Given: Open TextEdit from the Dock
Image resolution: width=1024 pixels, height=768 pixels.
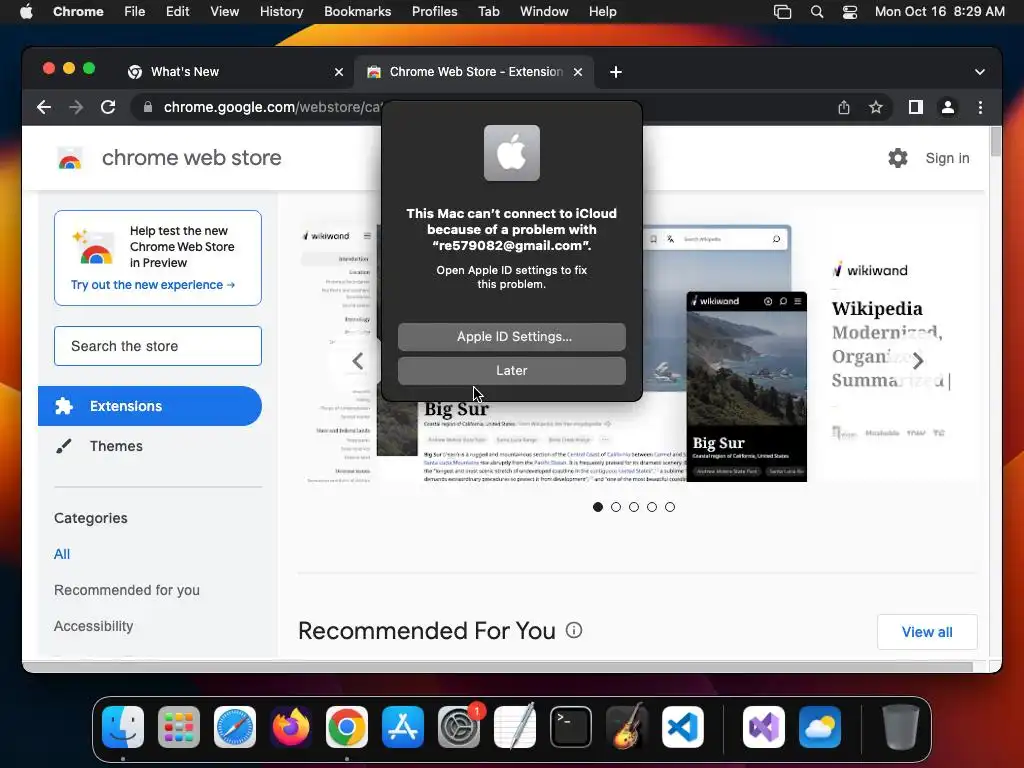Looking at the screenshot, I should click(515, 727).
